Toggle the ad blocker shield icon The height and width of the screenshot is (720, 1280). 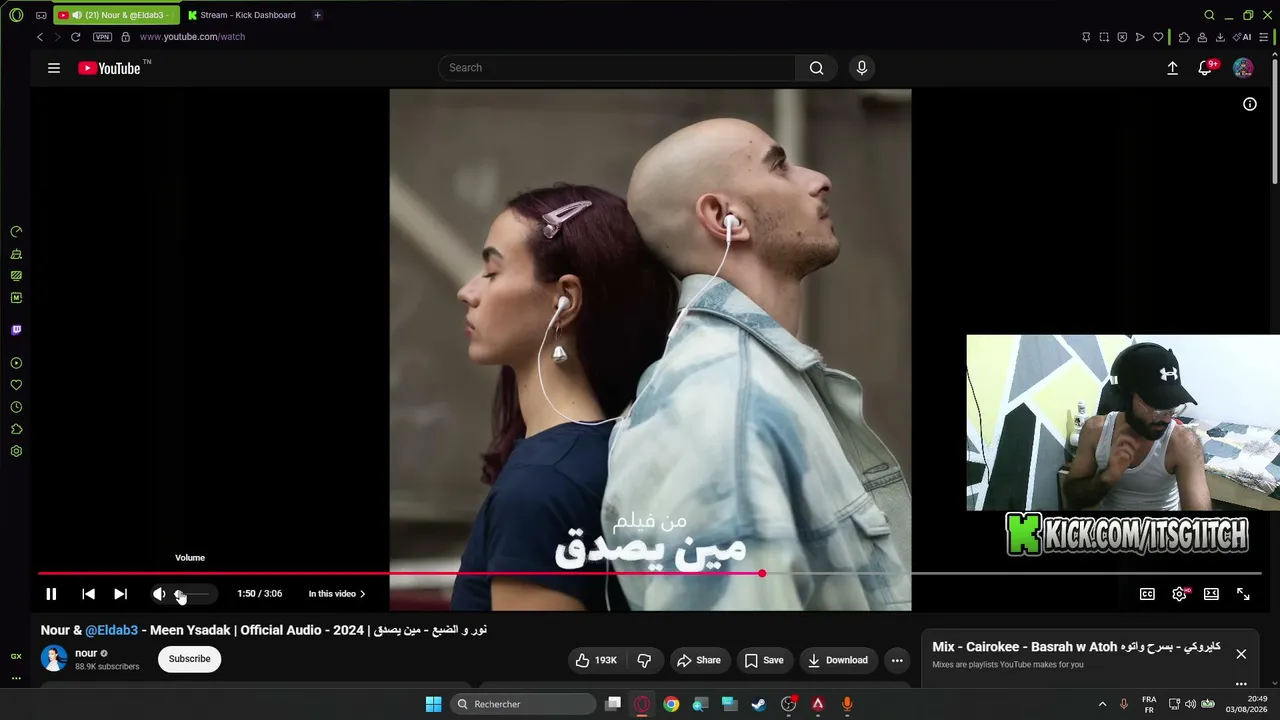pos(1122,37)
